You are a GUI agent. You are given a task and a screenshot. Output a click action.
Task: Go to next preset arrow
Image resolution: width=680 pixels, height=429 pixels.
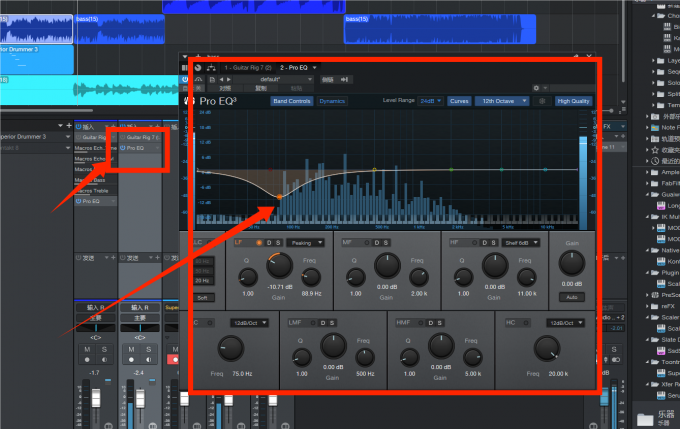pos(229,80)
